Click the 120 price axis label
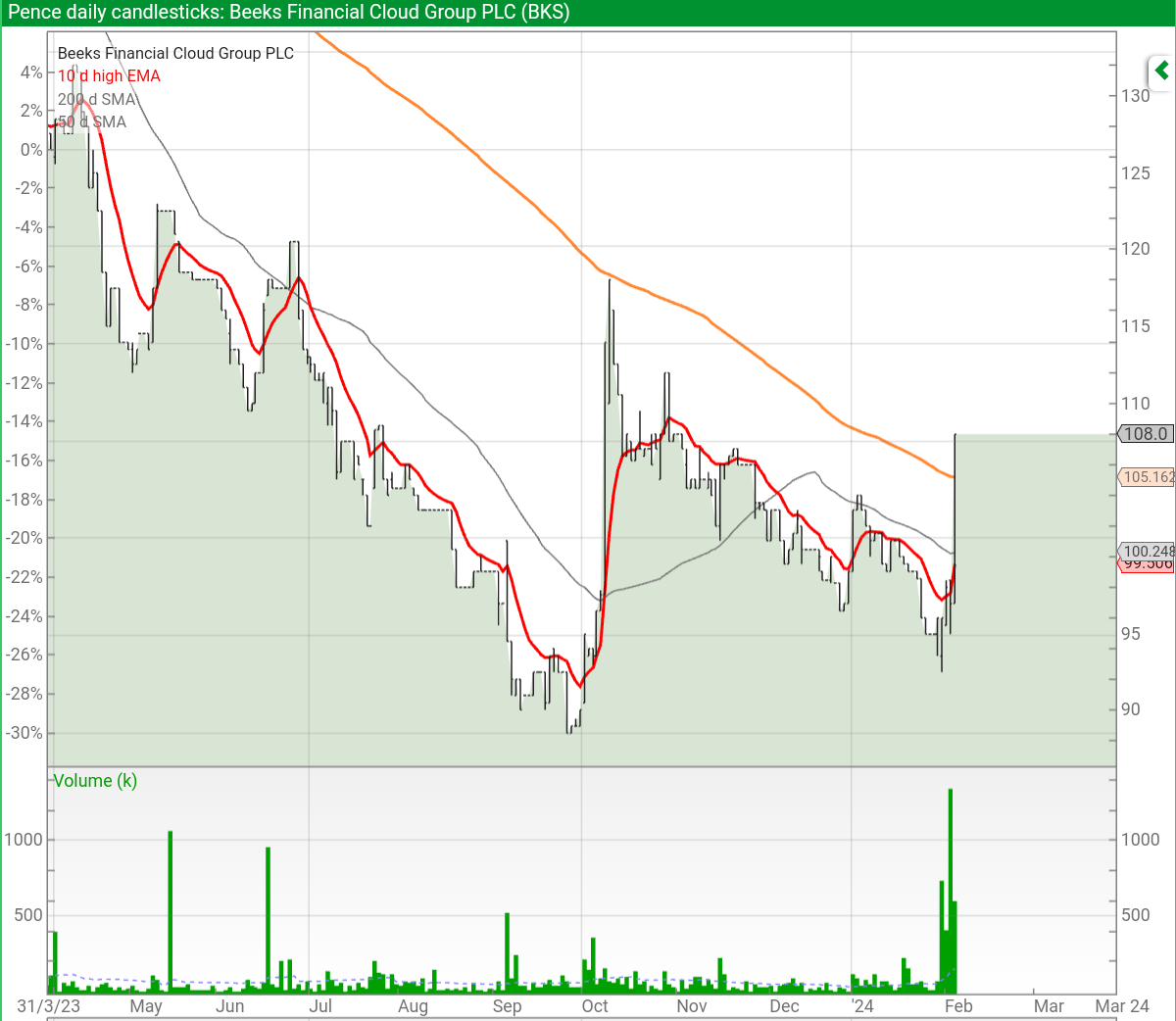Viewport: 1176px width, 1021px height. click(x=1136, y=249)
